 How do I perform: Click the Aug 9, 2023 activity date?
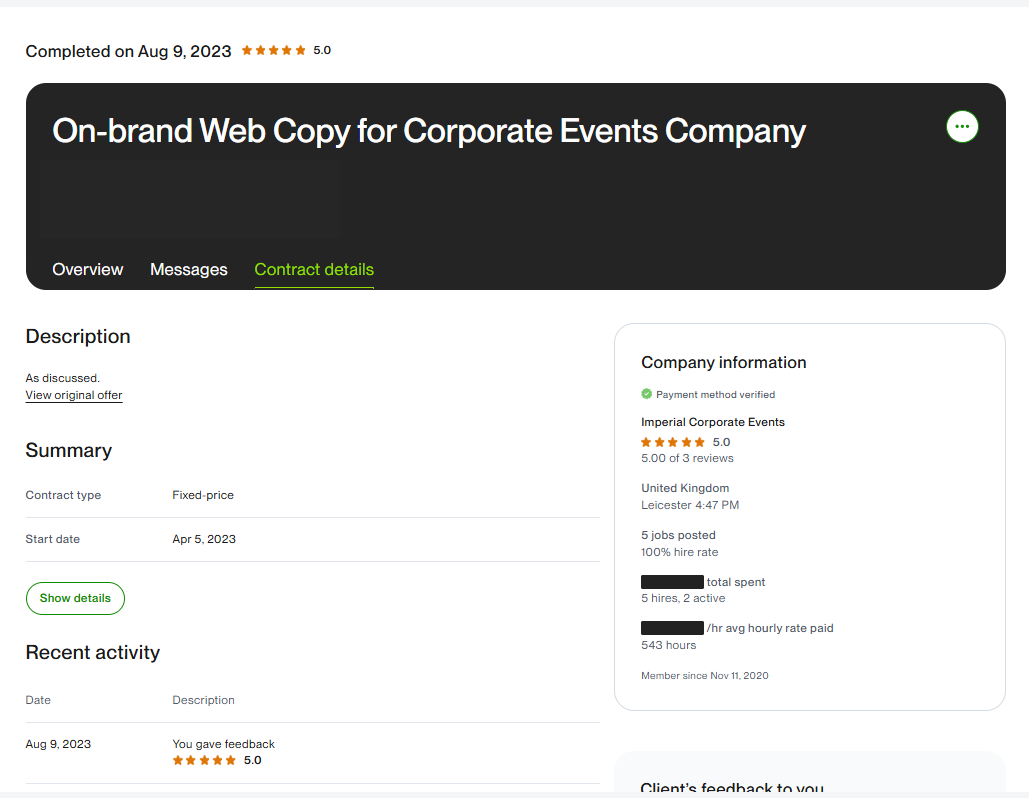tap(58, 744)
